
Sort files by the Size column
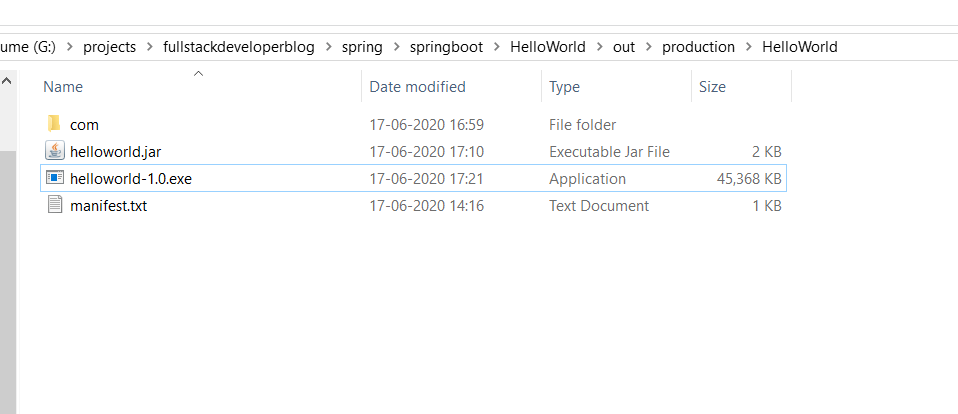click(712, 87)
